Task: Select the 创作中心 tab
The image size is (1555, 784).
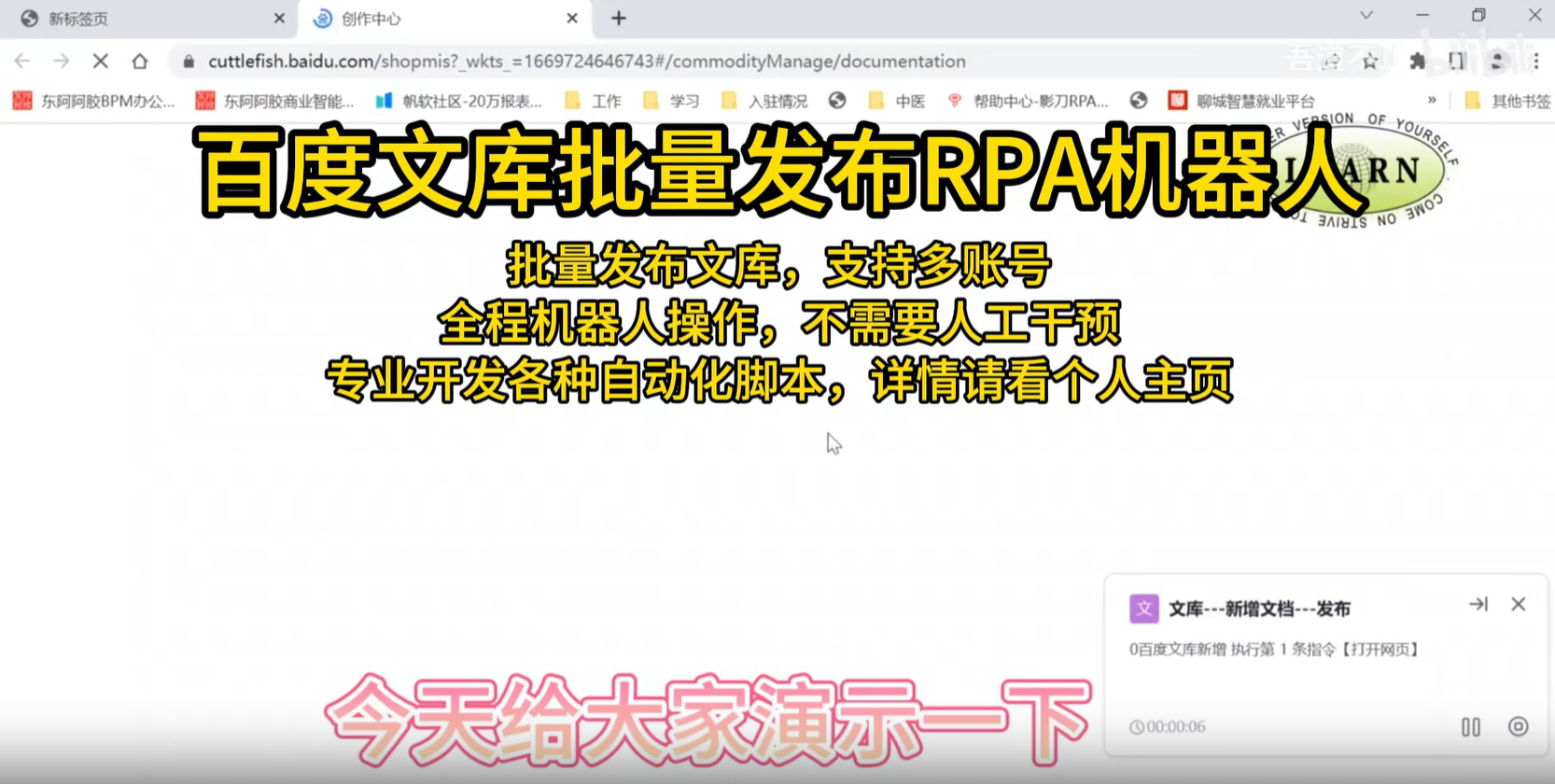Action: pyautogui.click(x=444, y=19)
